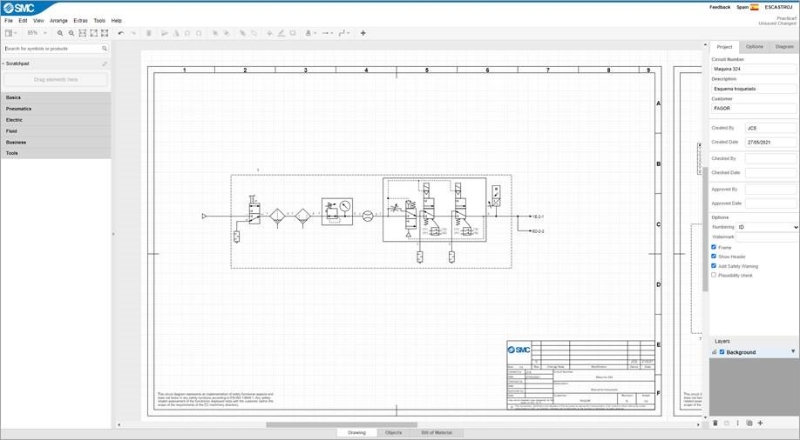800x440 pixels.
Task: Click the lock icon on Background layer
Action: [x=714, y=352]
